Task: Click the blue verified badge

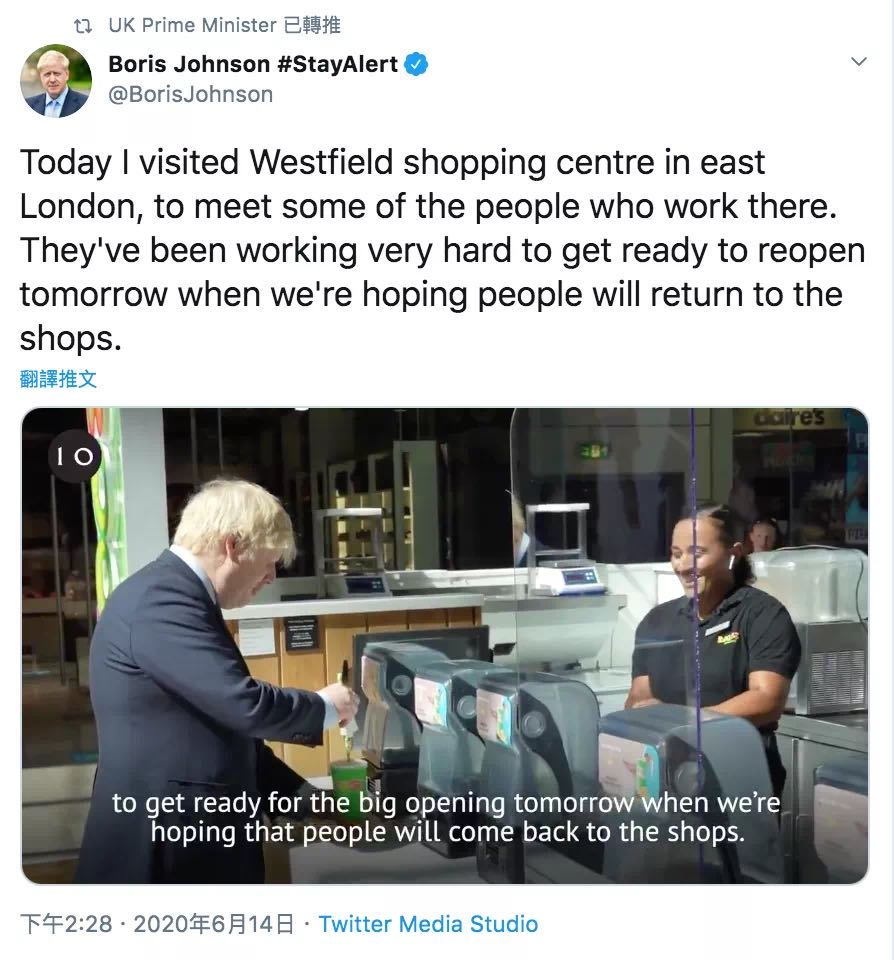Action: click(x=416, y=64)
